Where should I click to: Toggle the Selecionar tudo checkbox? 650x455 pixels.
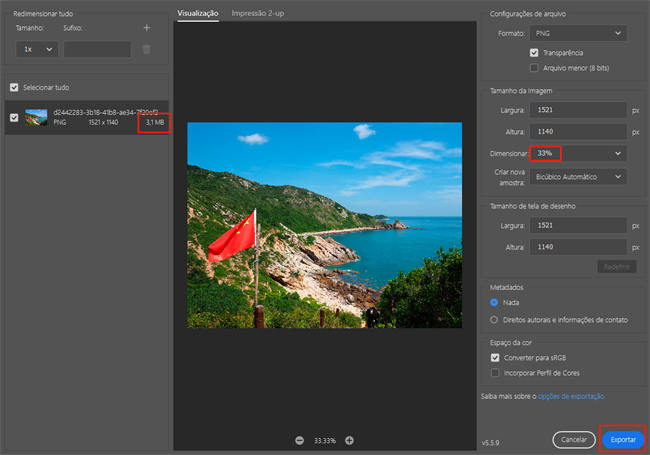pyautogui.click(x=14, y=87)
